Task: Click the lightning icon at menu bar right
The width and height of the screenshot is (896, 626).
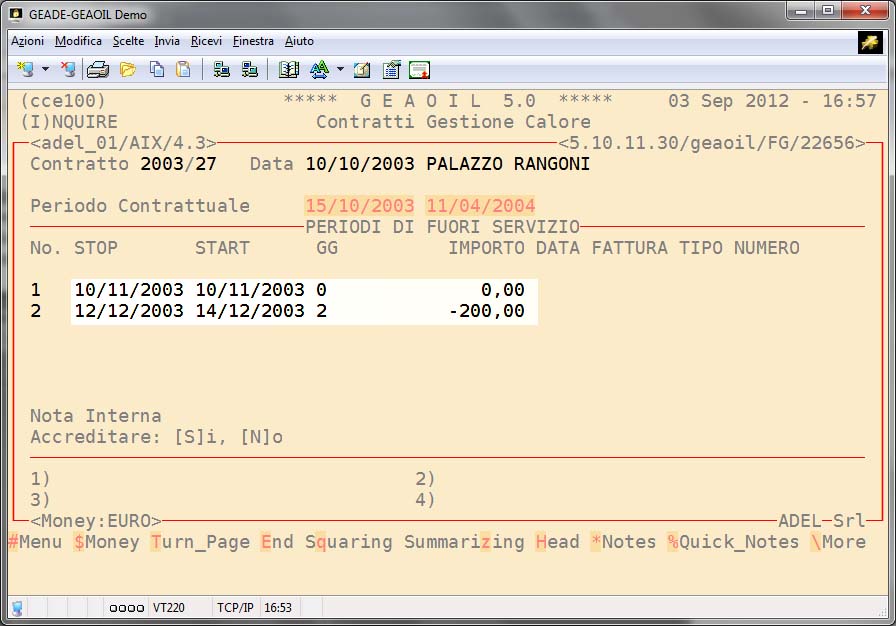Action: point(869,41)
